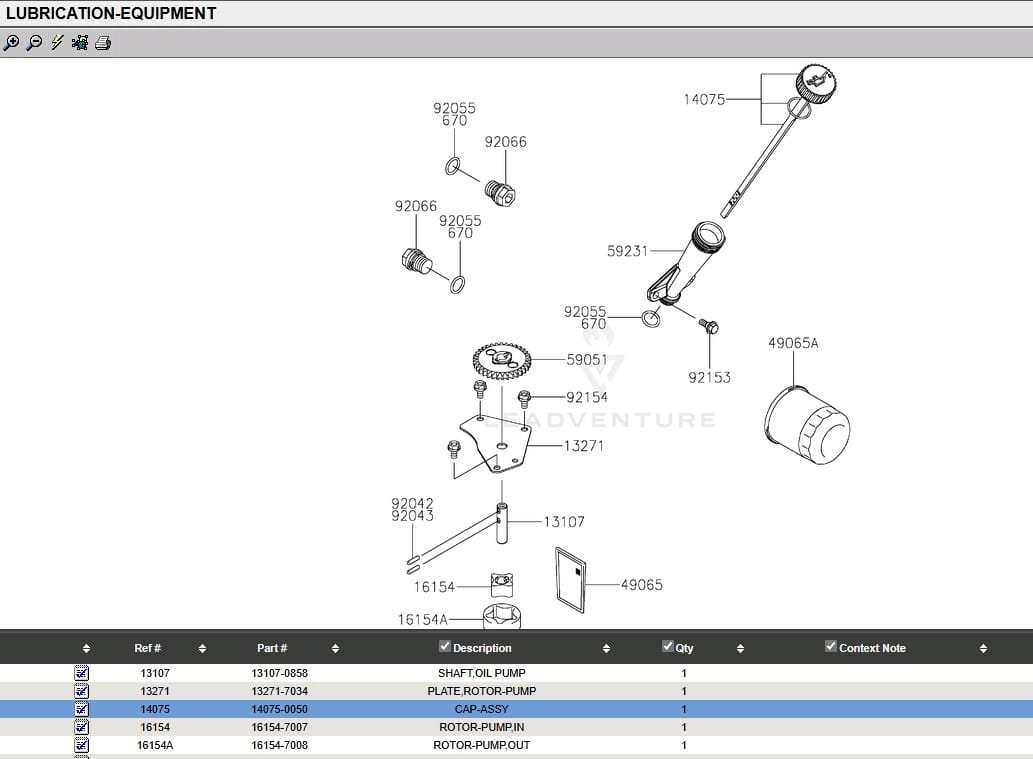1033x759 pixels.
Task: Click the lightning bolt toolbar icon
Action: 57,43
